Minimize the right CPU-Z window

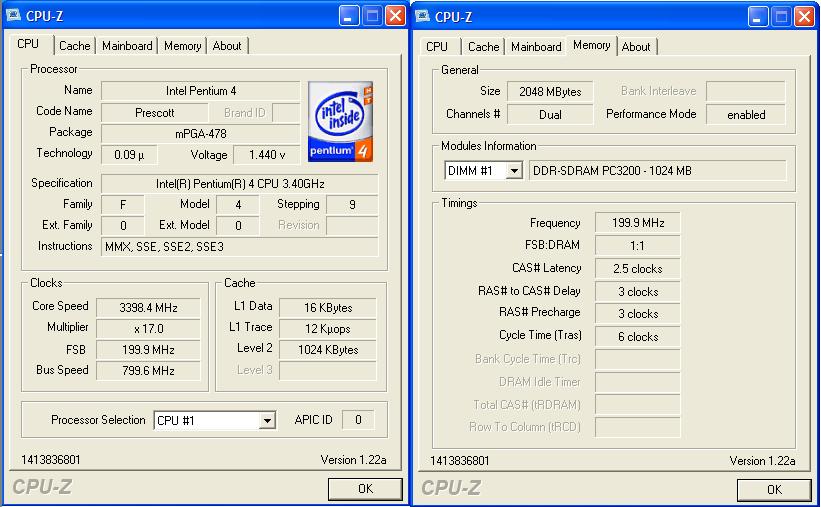coord(757,17)
